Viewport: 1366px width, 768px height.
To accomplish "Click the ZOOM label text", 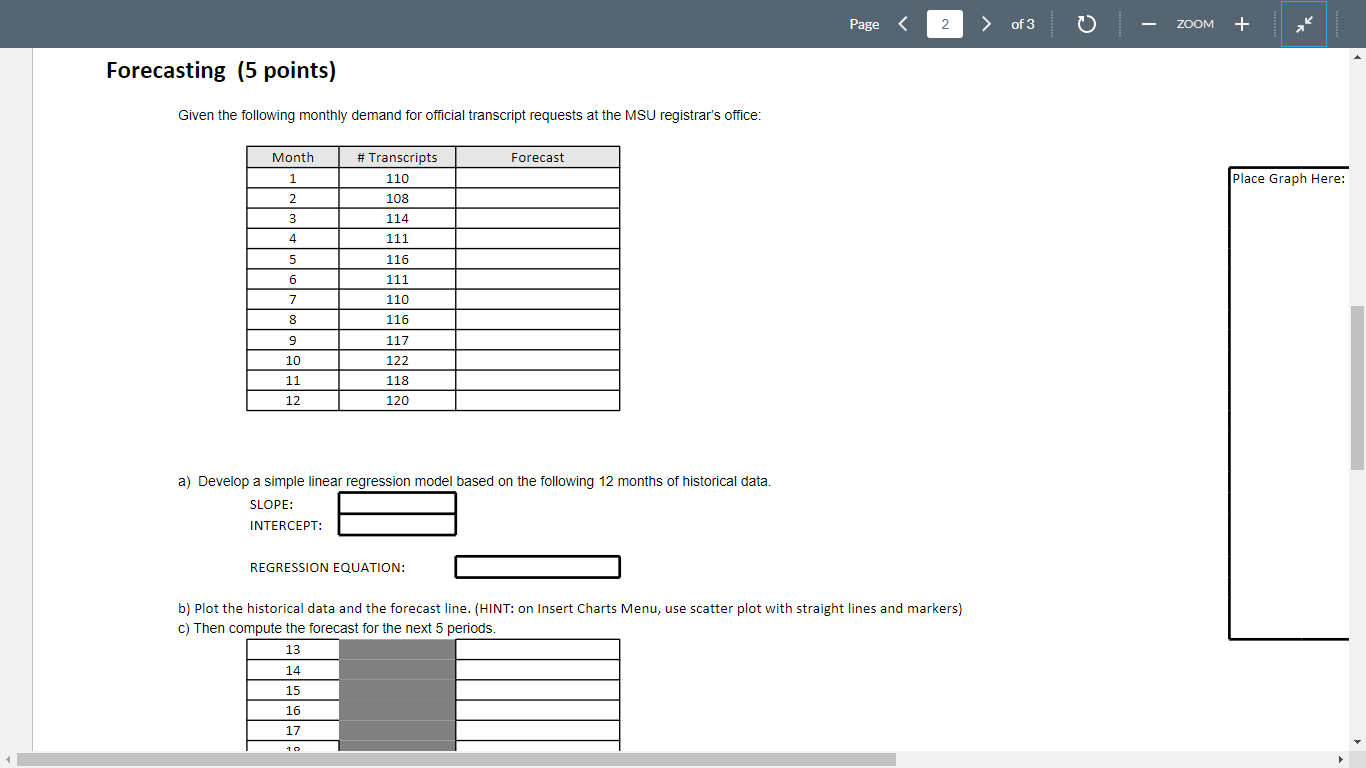I will tap(1195, 23).
